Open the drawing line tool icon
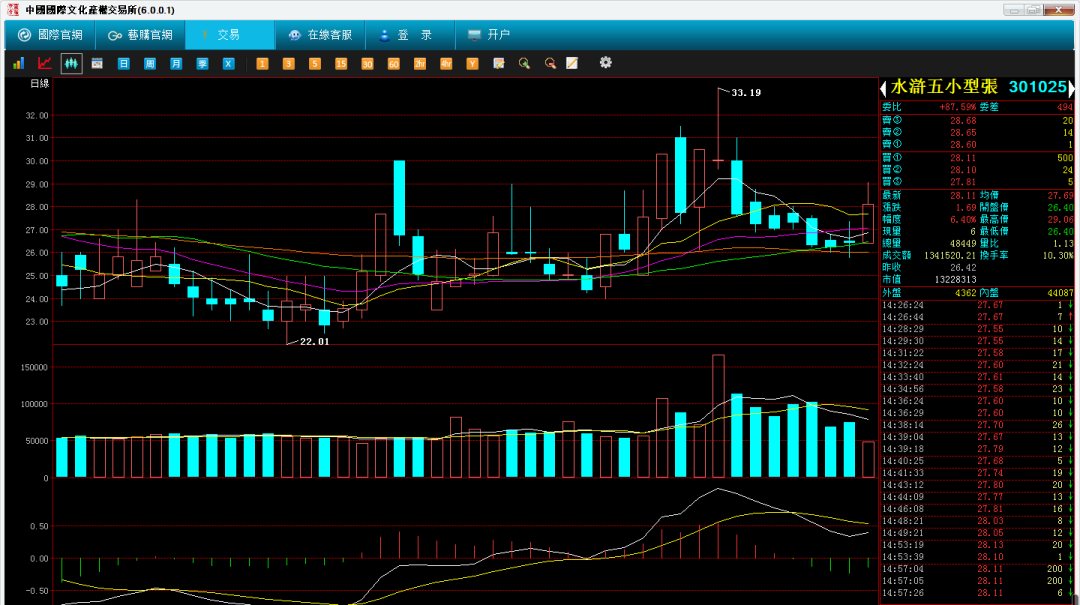Screen dimensions: 1080x605 [572, 63]
